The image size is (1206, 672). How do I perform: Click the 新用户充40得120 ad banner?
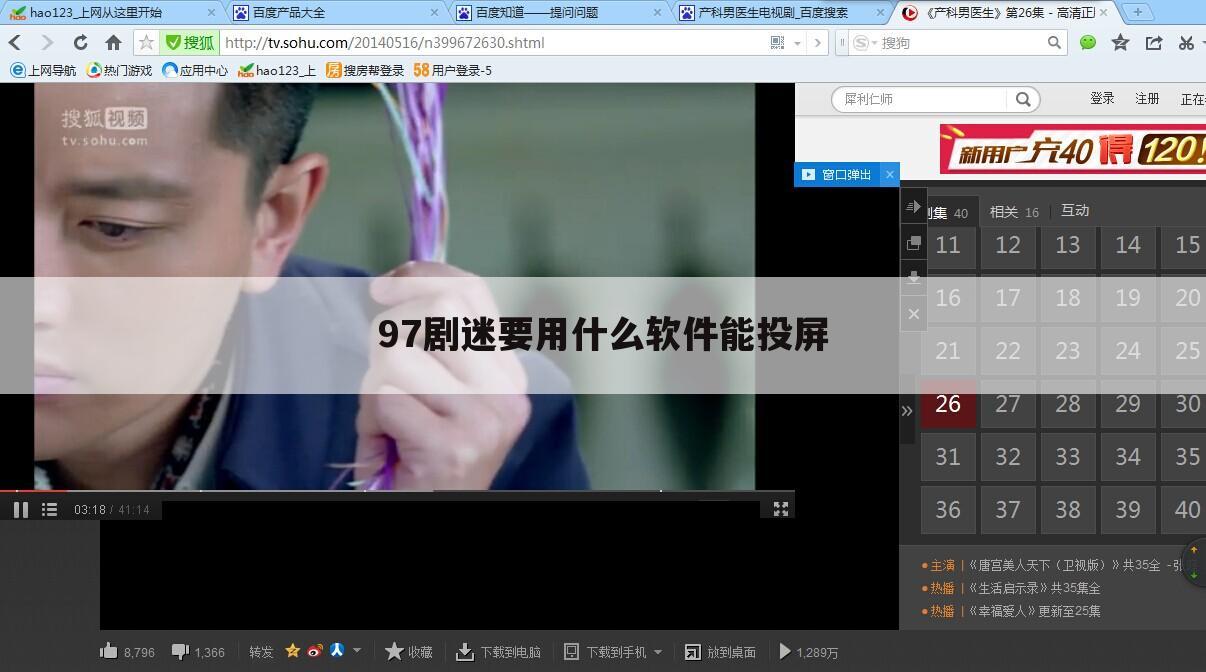[x=1072, y=149]
